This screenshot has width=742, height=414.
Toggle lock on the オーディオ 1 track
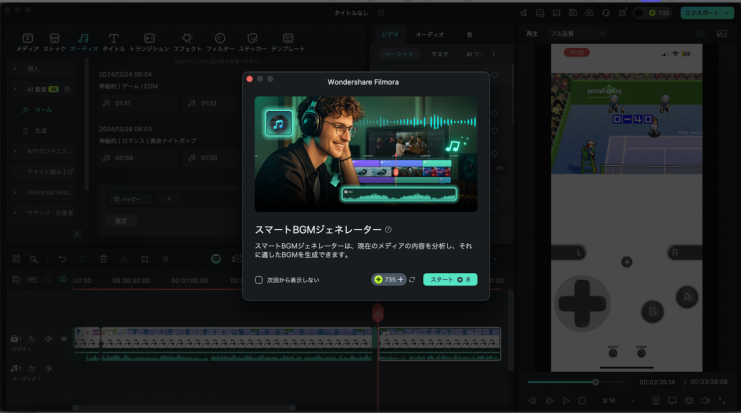[x=32, y=368]
